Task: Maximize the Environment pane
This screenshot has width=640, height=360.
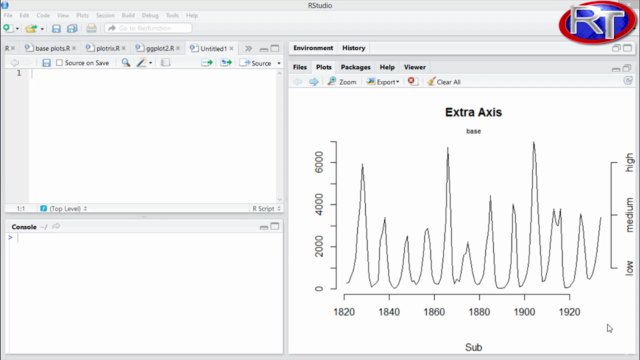Action: [627, 48]
